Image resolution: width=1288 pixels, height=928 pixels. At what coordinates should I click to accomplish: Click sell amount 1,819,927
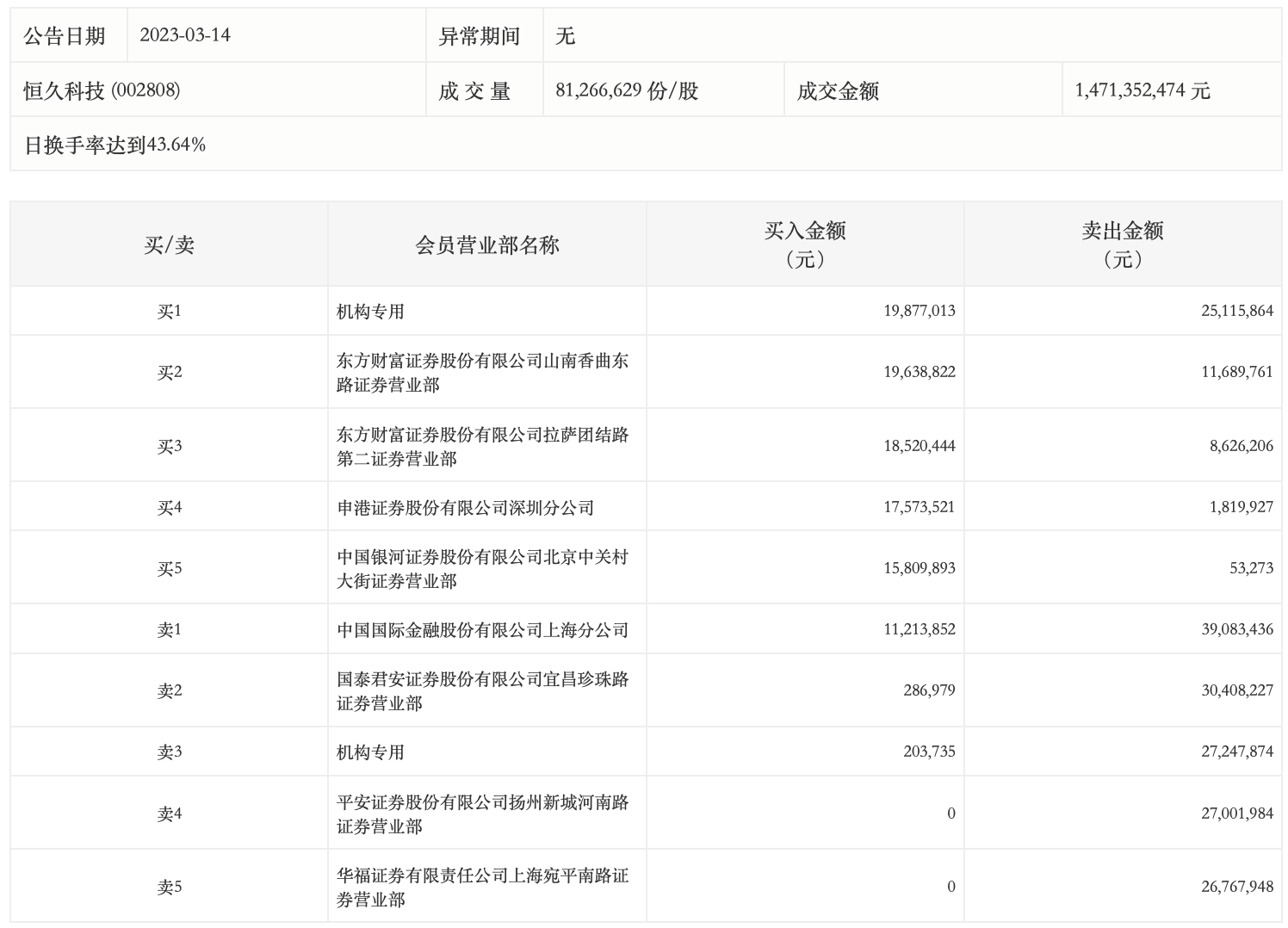1242,507
